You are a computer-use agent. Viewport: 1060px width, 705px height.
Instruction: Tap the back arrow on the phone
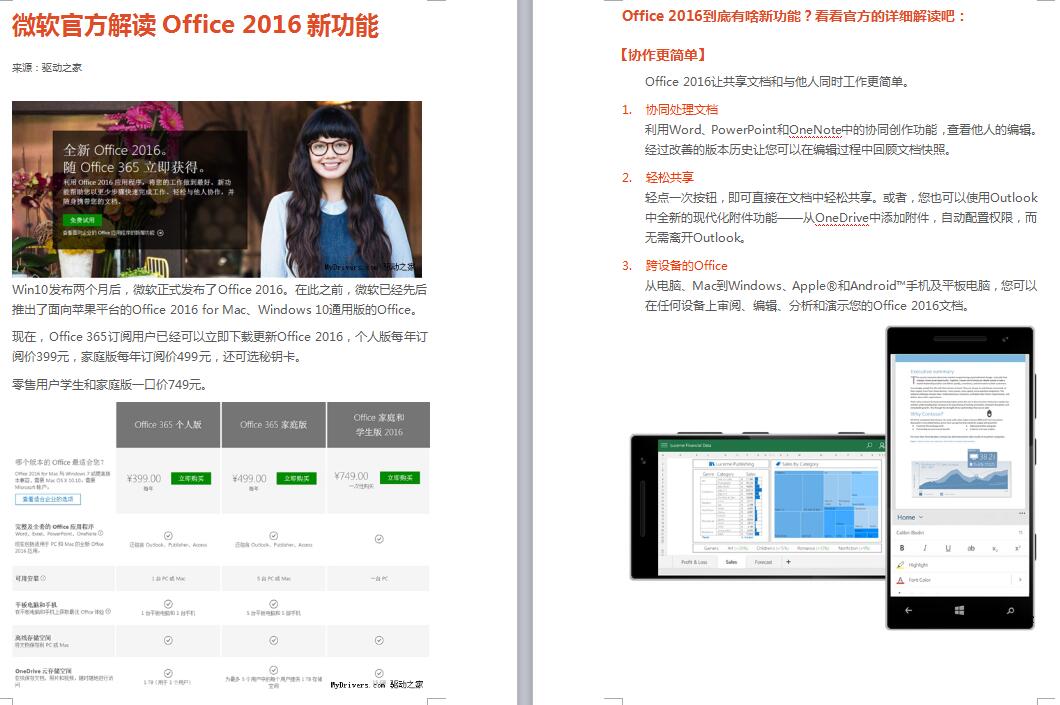pyautogui.click(x=908, y=609)
